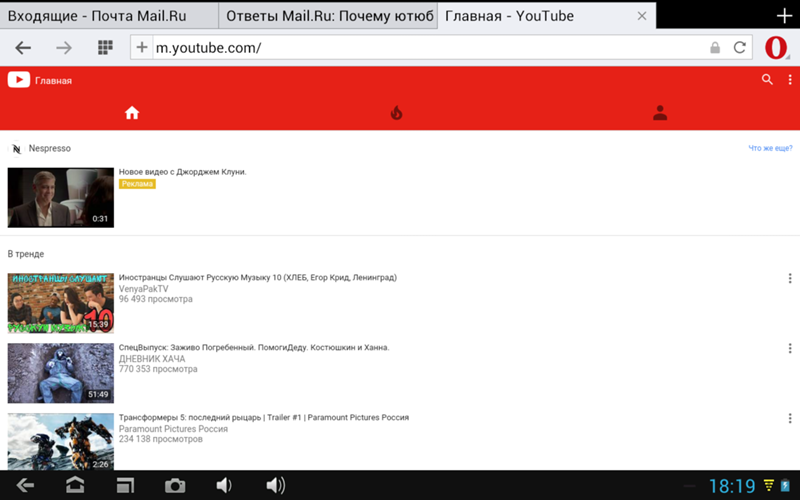Screen dimensions: 800x500
Task: Click 770 353 просмотра view count
Action: pyautogui.click(x=158, y=369)
